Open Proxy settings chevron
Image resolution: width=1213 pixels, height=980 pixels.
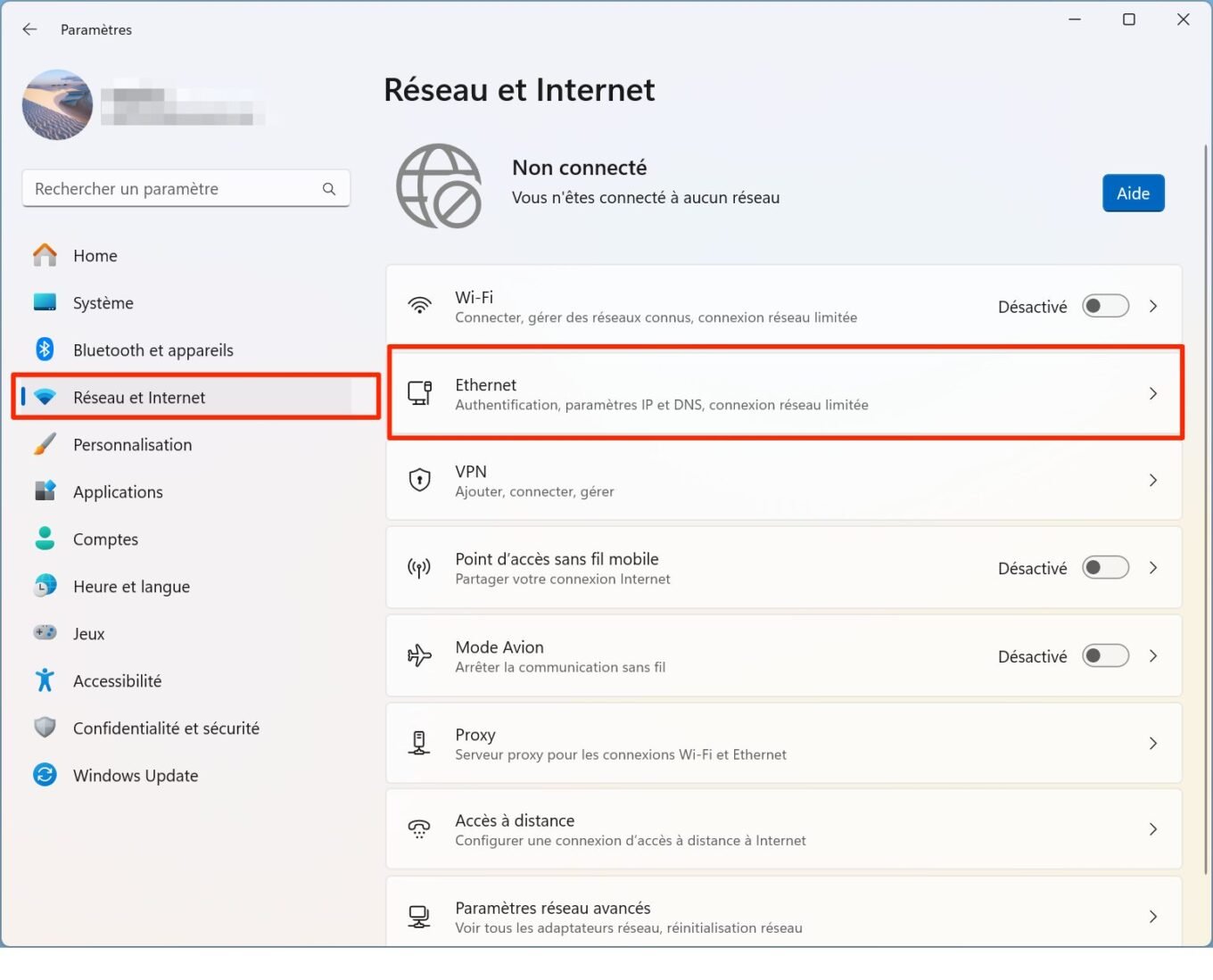1153,743
